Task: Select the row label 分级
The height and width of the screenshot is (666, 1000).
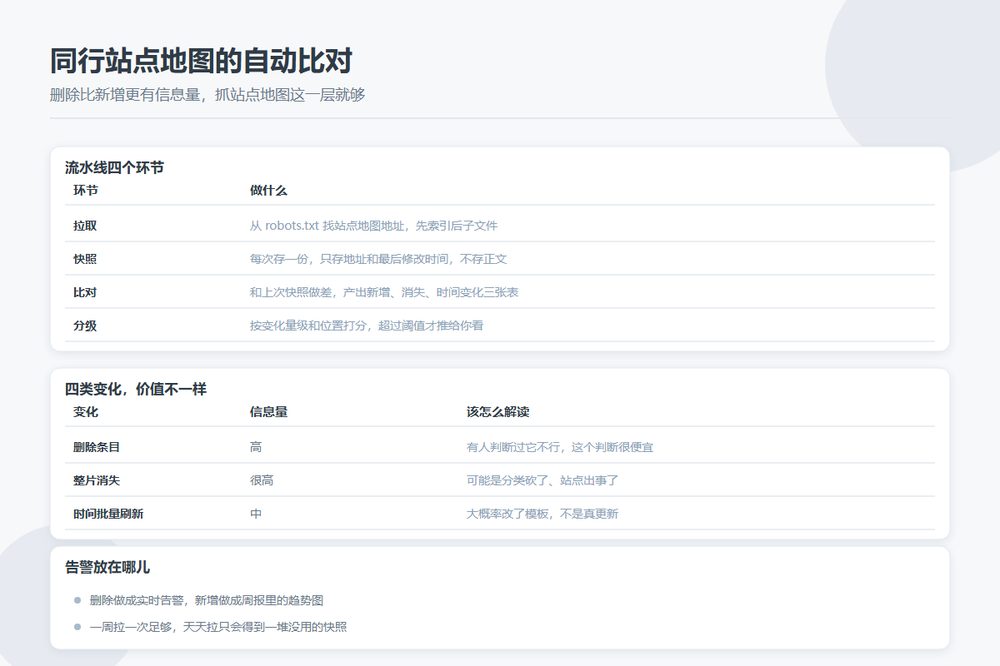Action: [x=85, y=325]
